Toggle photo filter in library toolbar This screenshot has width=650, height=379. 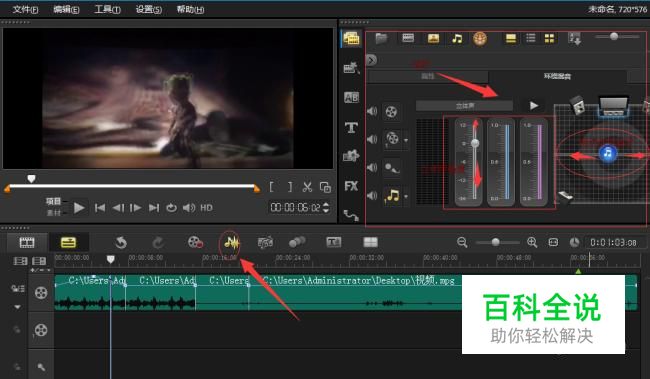click(x=433, y=39)
